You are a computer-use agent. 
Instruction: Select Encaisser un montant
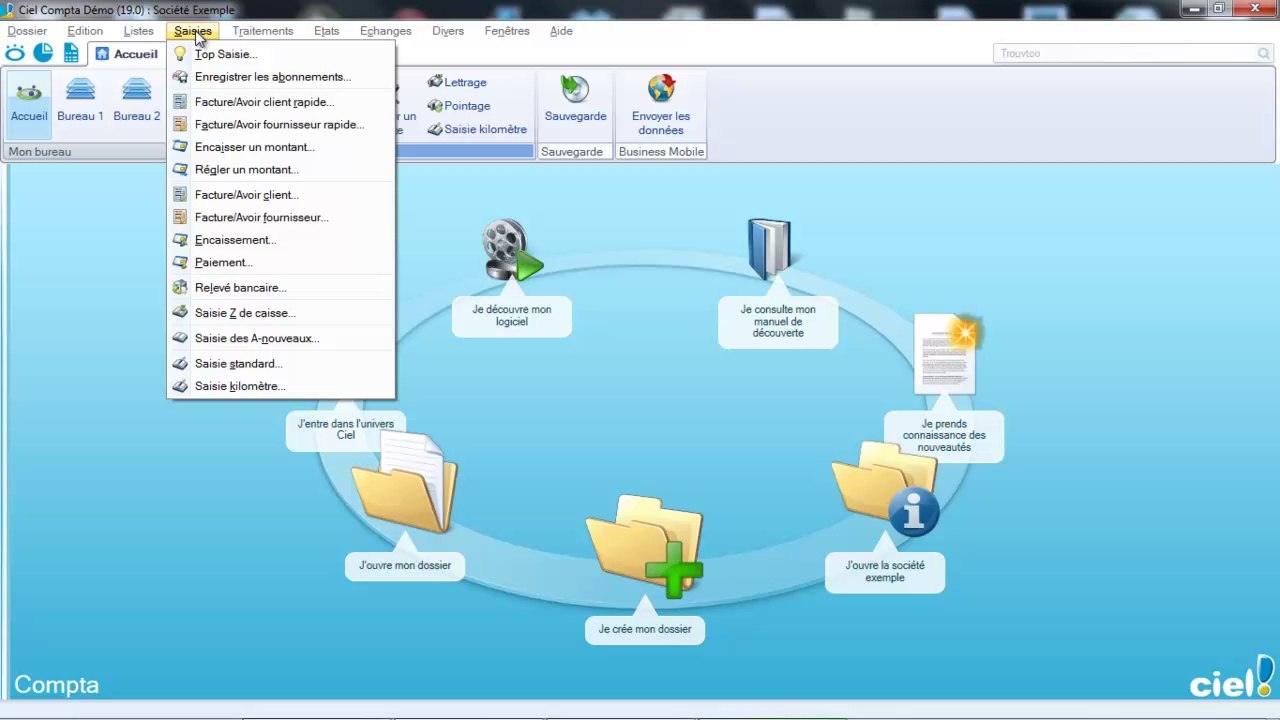tap(281, 147)
